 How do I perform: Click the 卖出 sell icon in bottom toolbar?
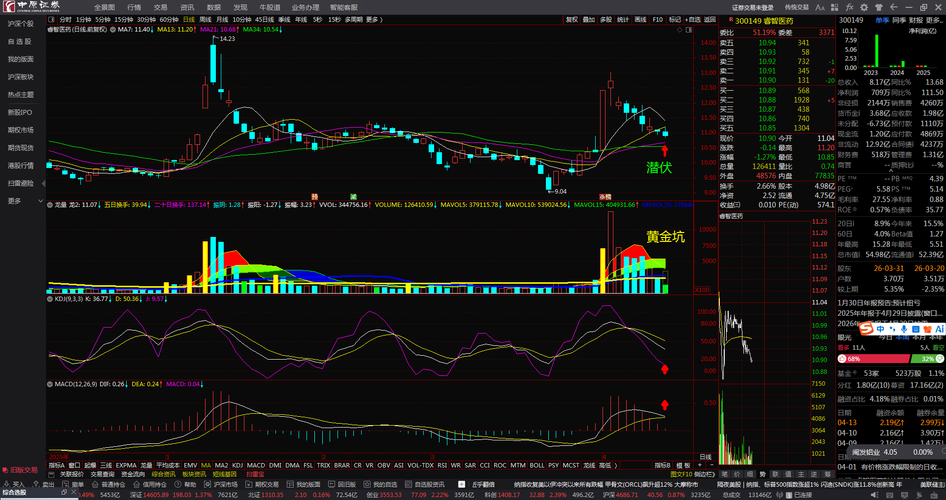pyautogui.click(x=36, y=485)
